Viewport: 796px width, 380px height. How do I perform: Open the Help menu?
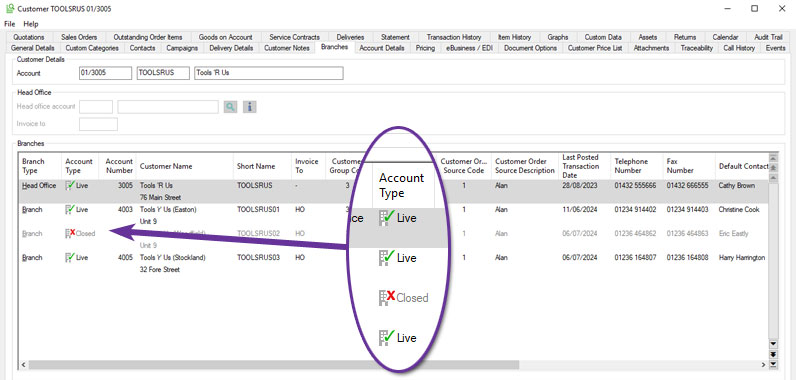coord(31,24)
